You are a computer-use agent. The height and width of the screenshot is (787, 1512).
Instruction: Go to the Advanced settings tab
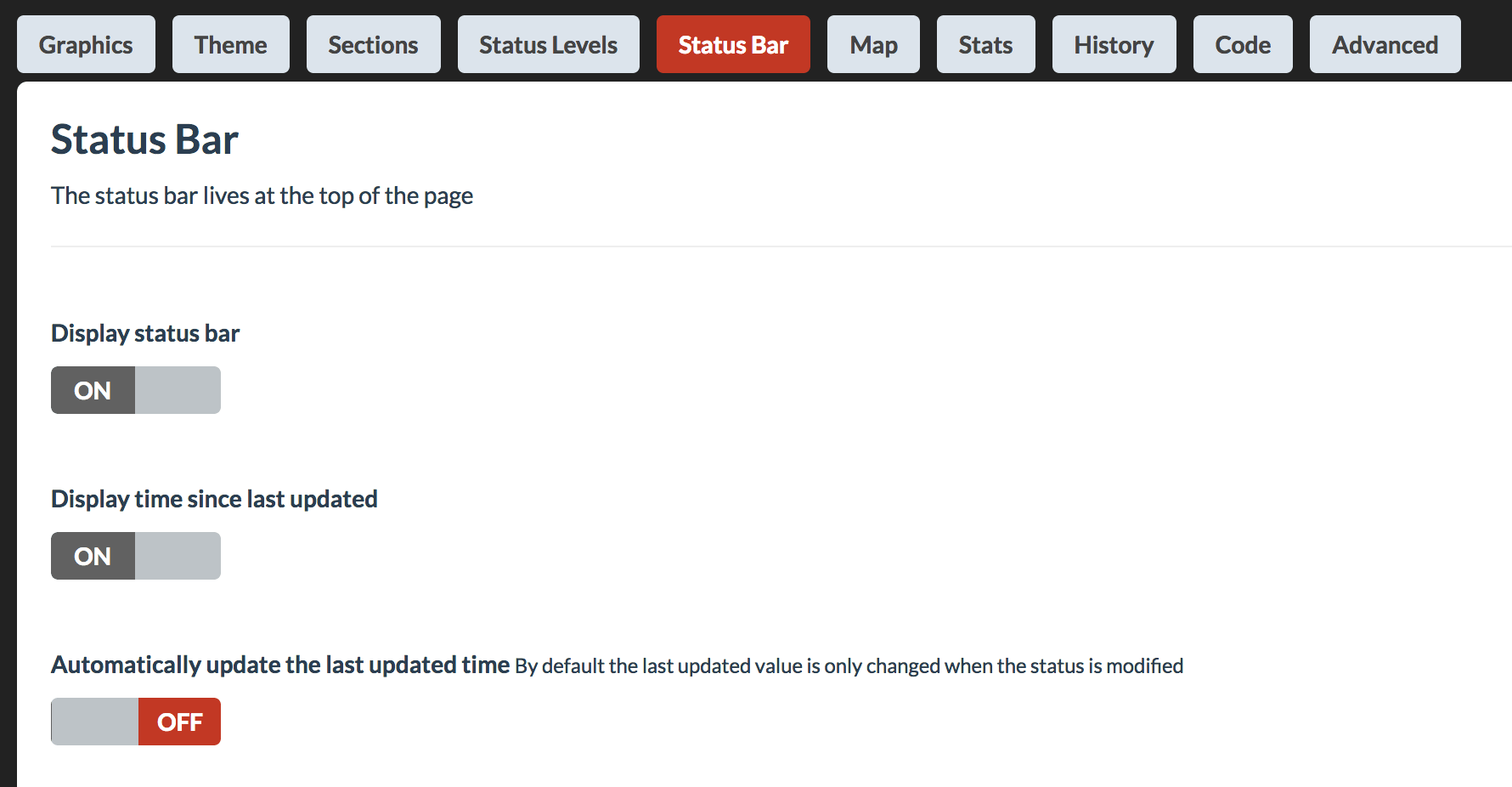pos(1385,44)
